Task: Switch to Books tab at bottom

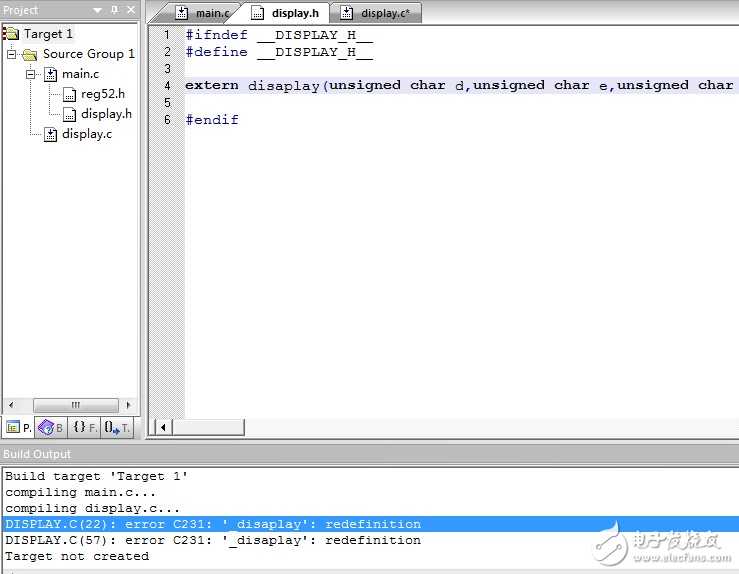Action: pyautogui.click(x=50, y=427)
